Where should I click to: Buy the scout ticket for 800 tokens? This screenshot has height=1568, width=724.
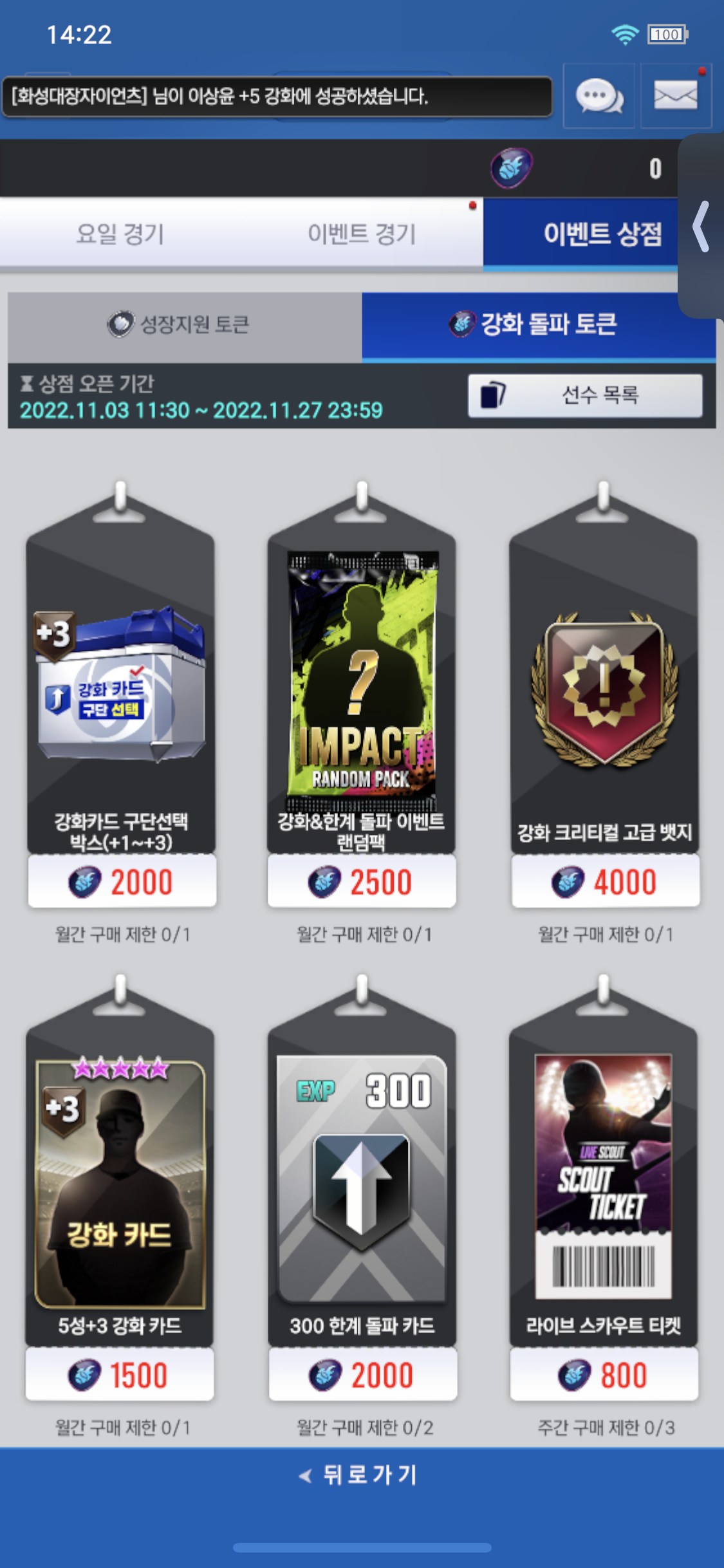[x=604, y=1374]
